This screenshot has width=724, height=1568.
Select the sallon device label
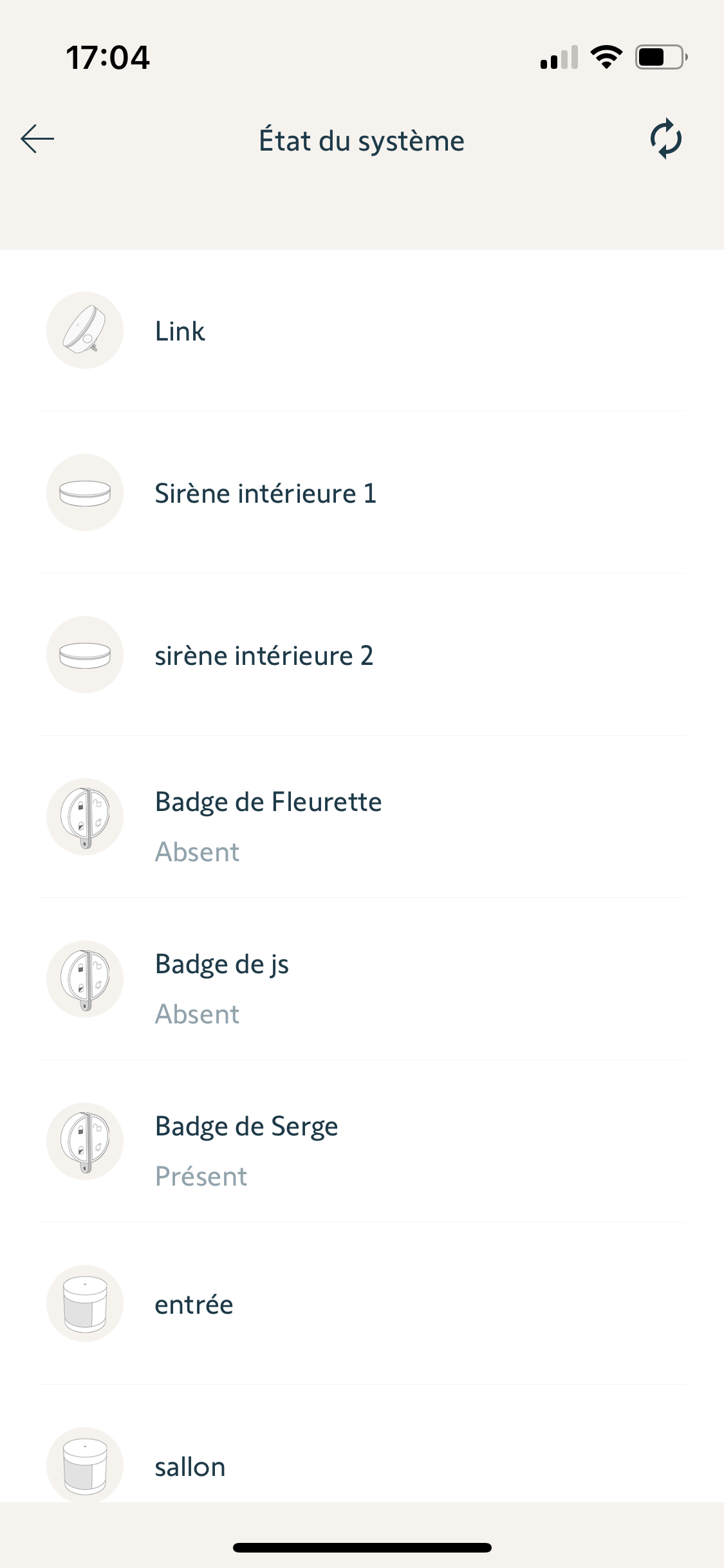click(190, 1467)
